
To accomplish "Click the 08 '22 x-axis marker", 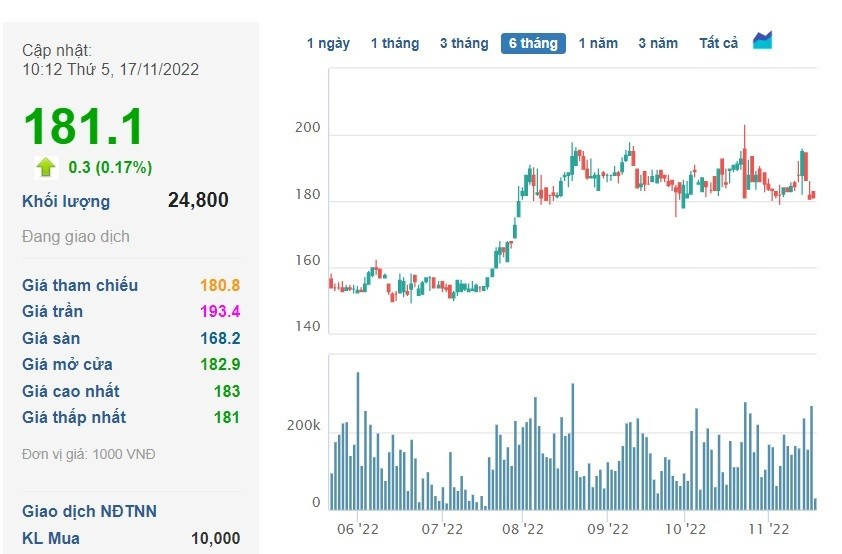I will (522, 527).
